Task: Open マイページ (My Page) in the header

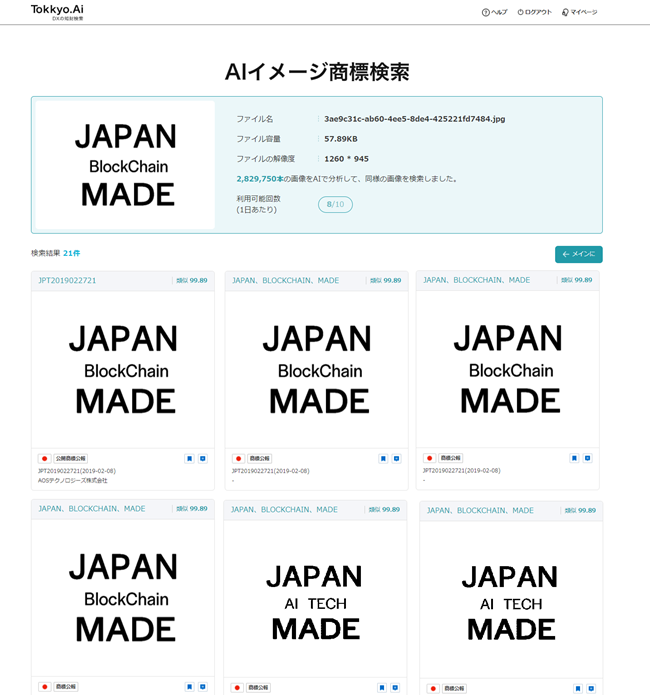Action: (579, 12)
